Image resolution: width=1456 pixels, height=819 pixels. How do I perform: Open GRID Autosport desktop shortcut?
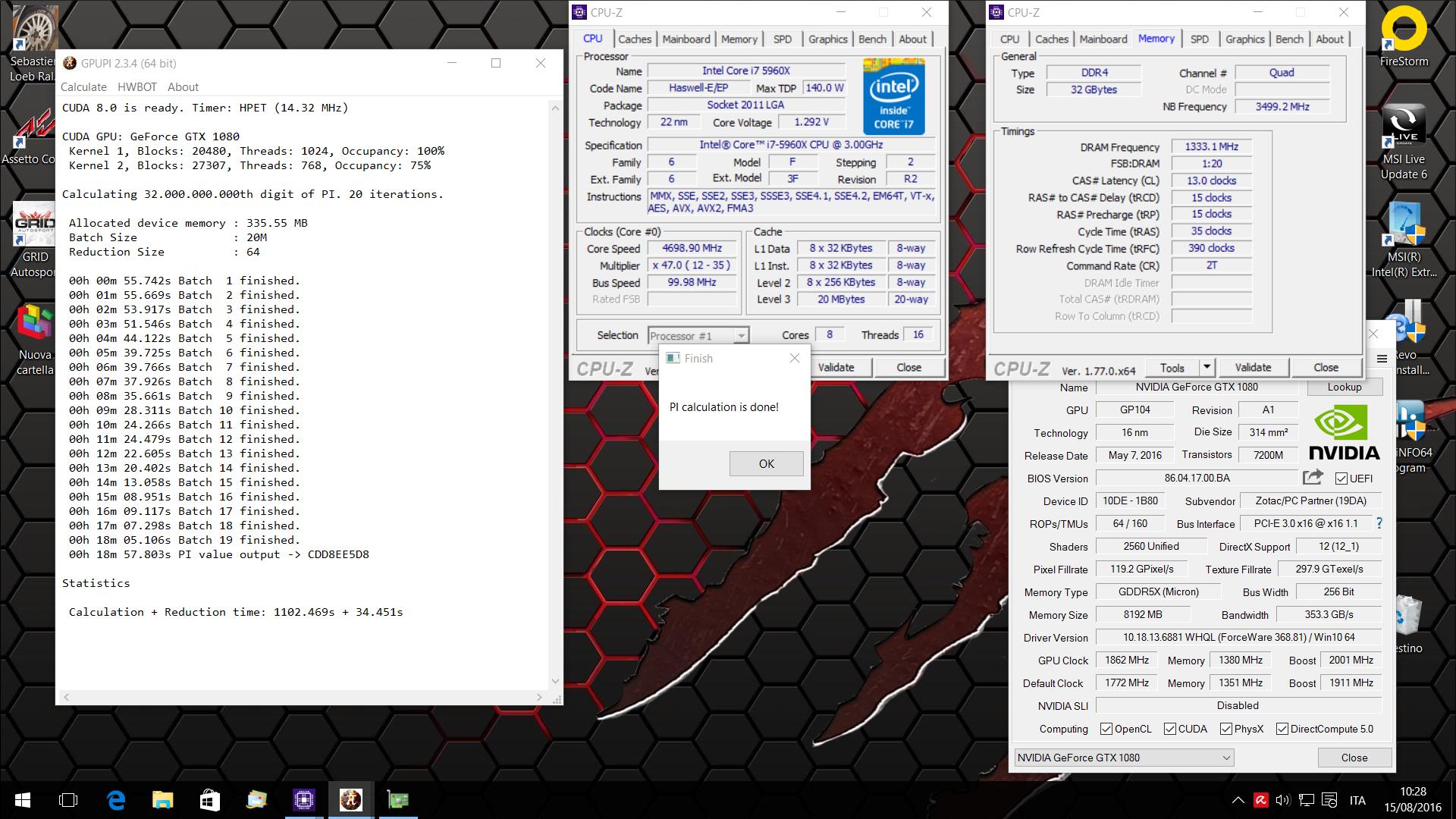35,241
